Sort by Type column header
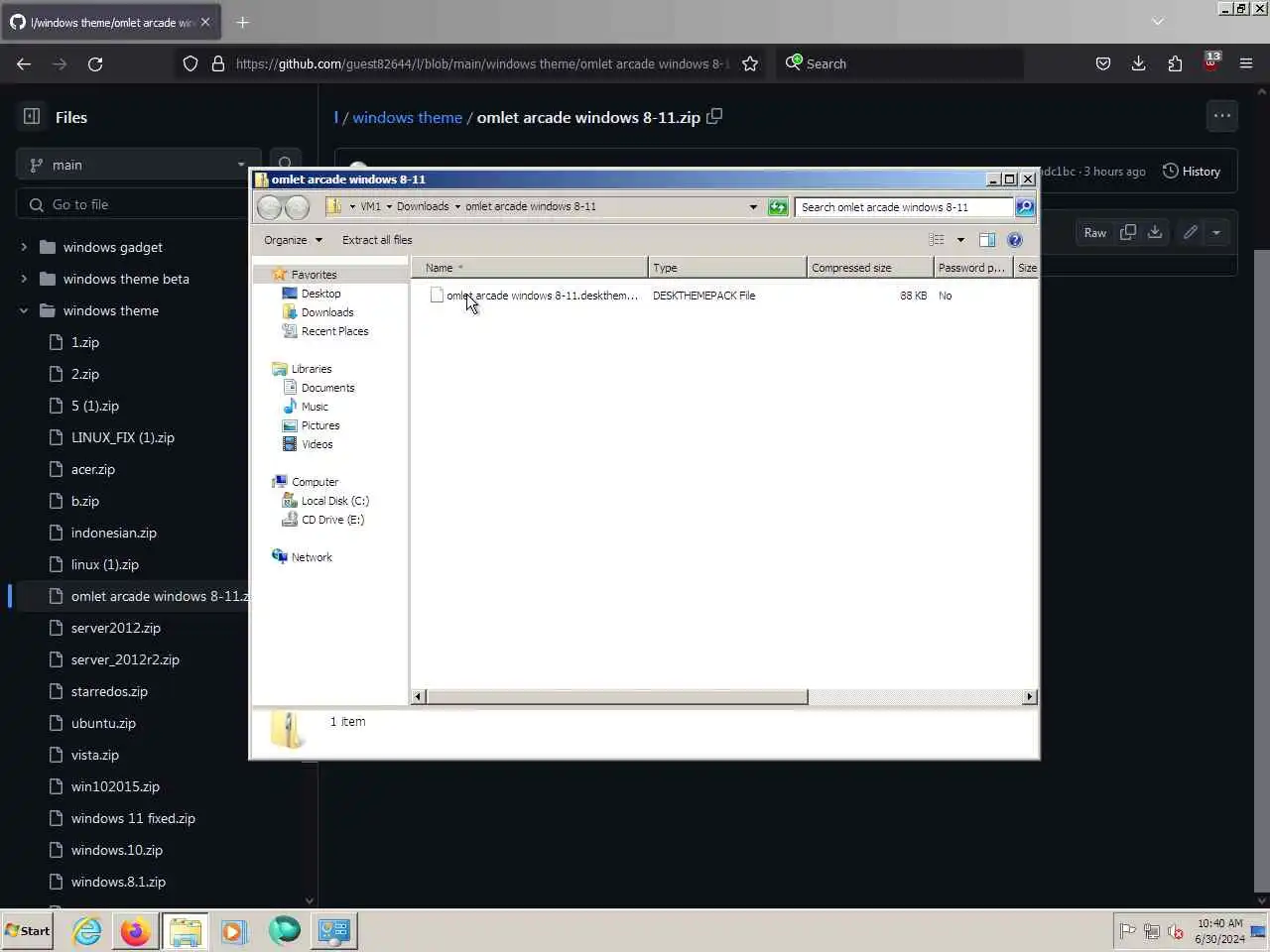The height and width of the screenshot is (952, 1270). (x=728, y=268)
